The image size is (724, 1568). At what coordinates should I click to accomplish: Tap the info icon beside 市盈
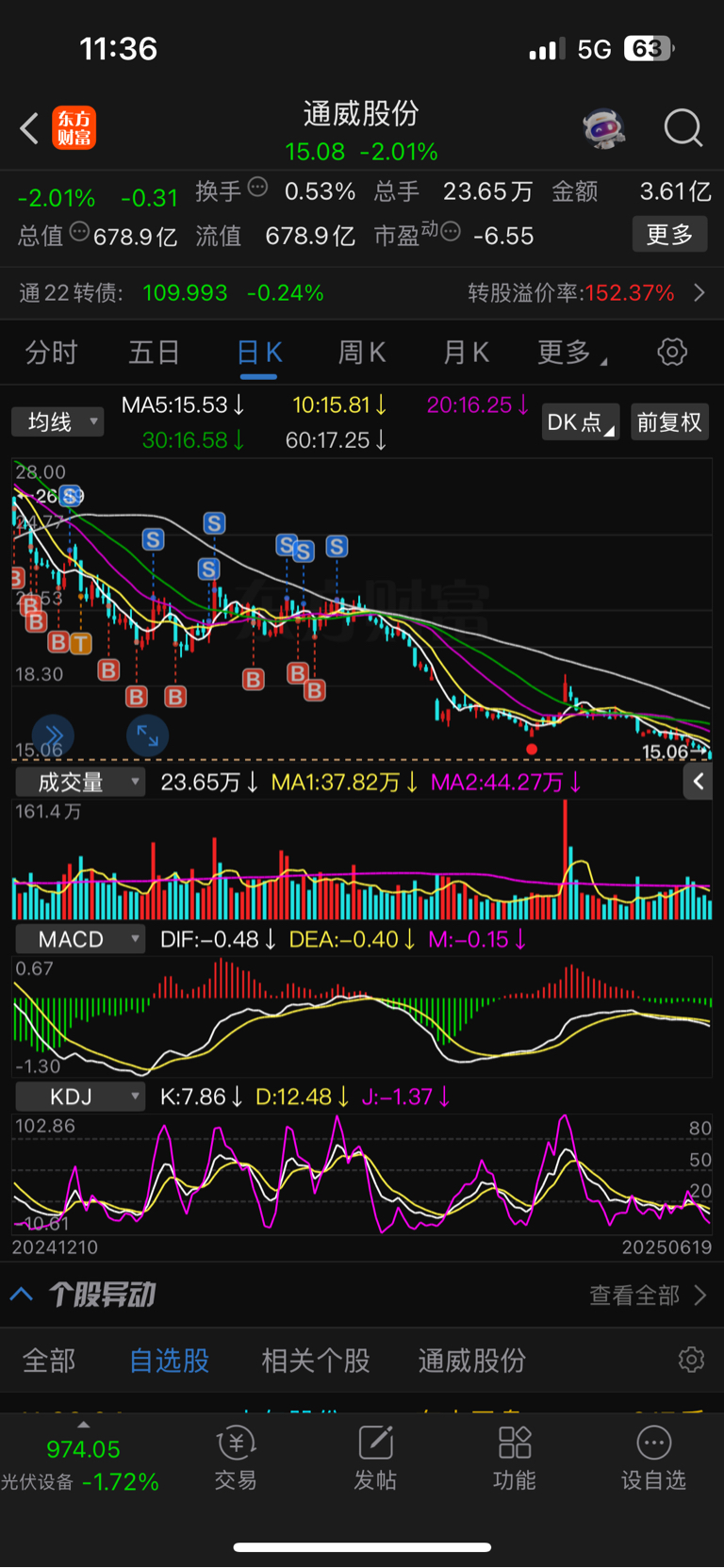[451, 232]
